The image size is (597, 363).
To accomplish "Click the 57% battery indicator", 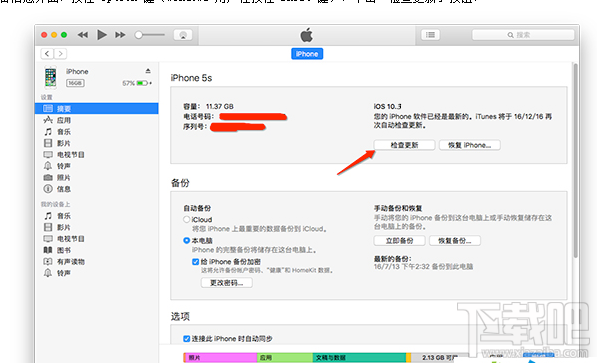I will tap(137, 83).
